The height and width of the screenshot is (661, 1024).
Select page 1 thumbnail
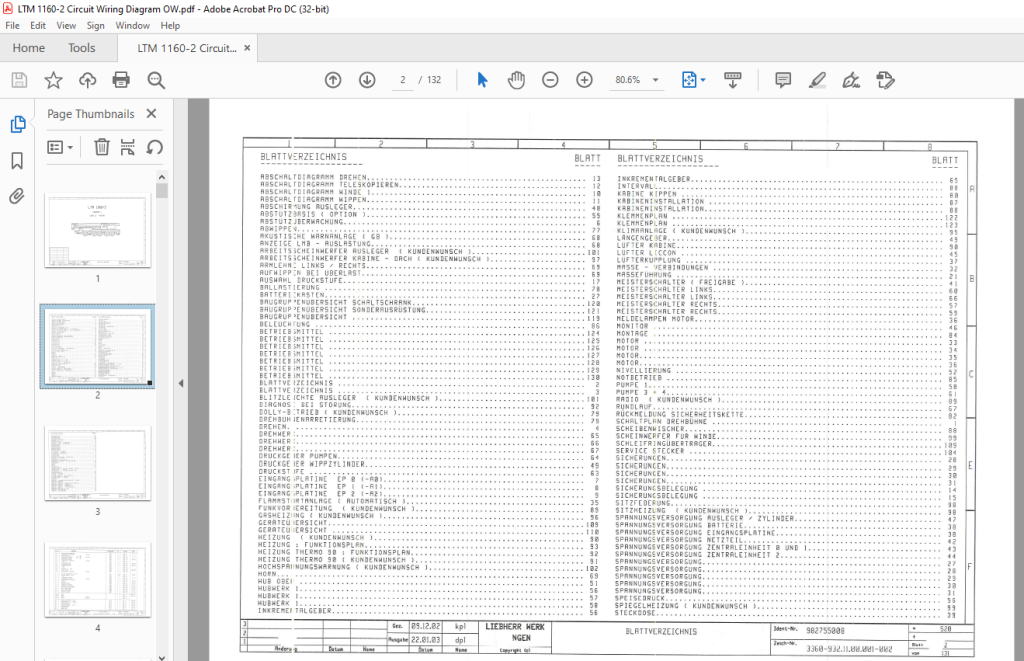point(97,230)
